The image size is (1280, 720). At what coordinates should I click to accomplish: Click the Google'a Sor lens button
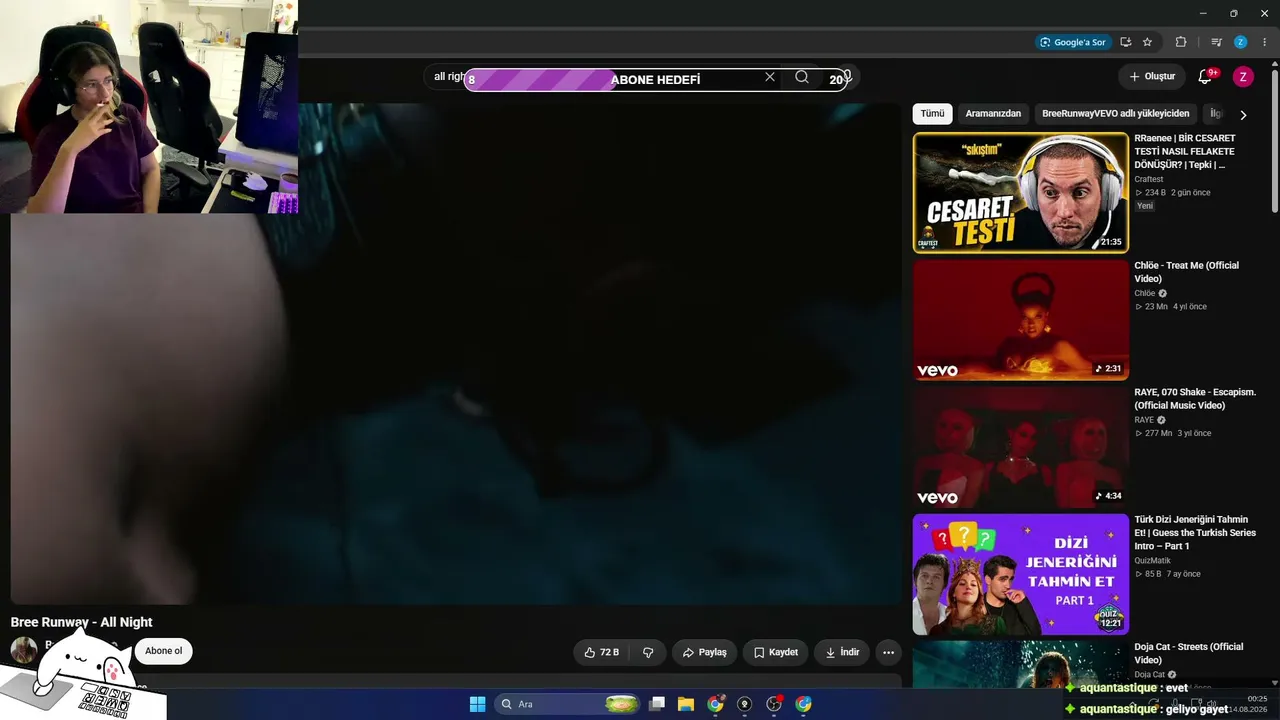coord(1073,42)
